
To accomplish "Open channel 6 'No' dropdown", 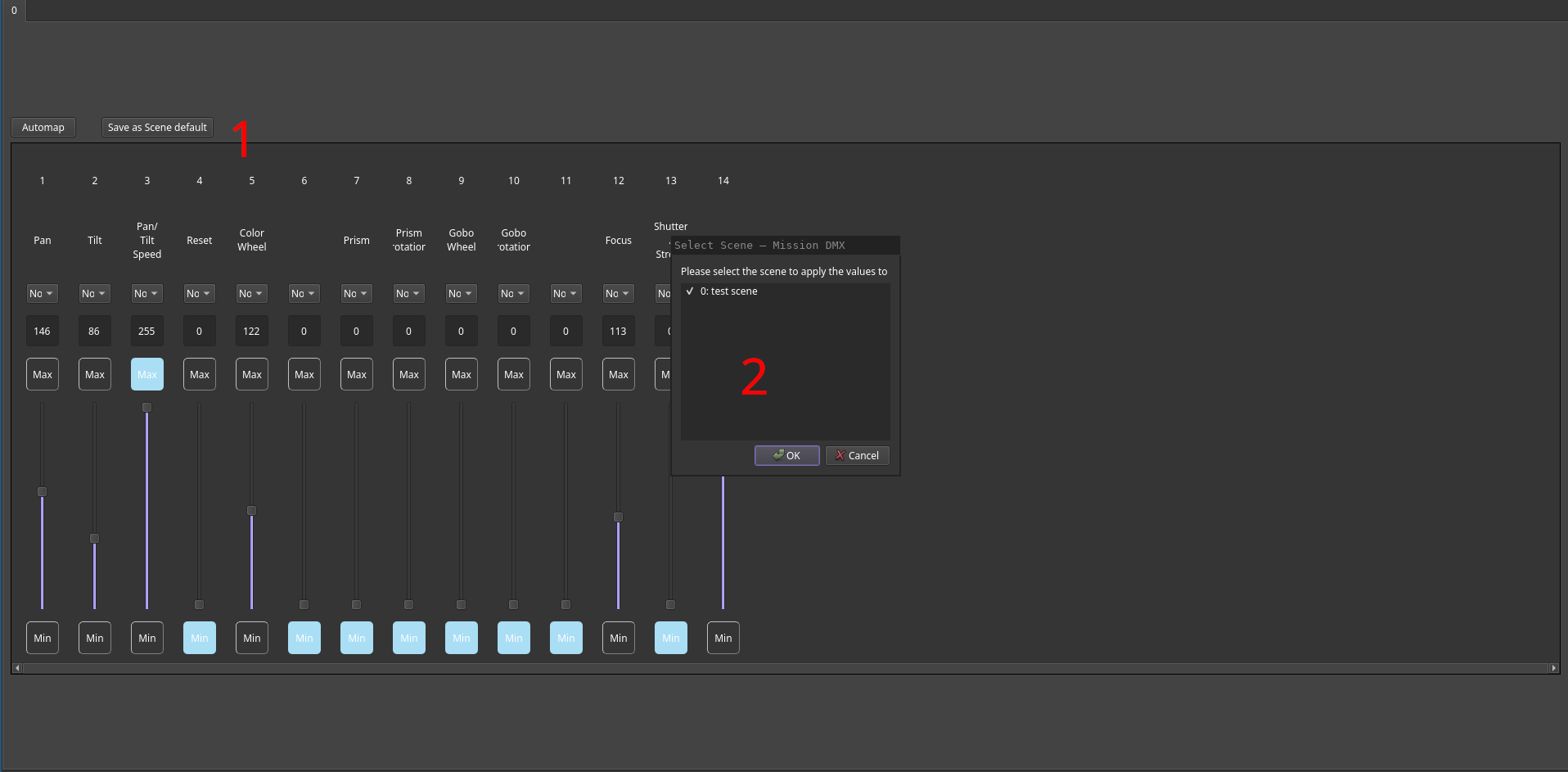I will pyautogui.click(x=304, y=294).
